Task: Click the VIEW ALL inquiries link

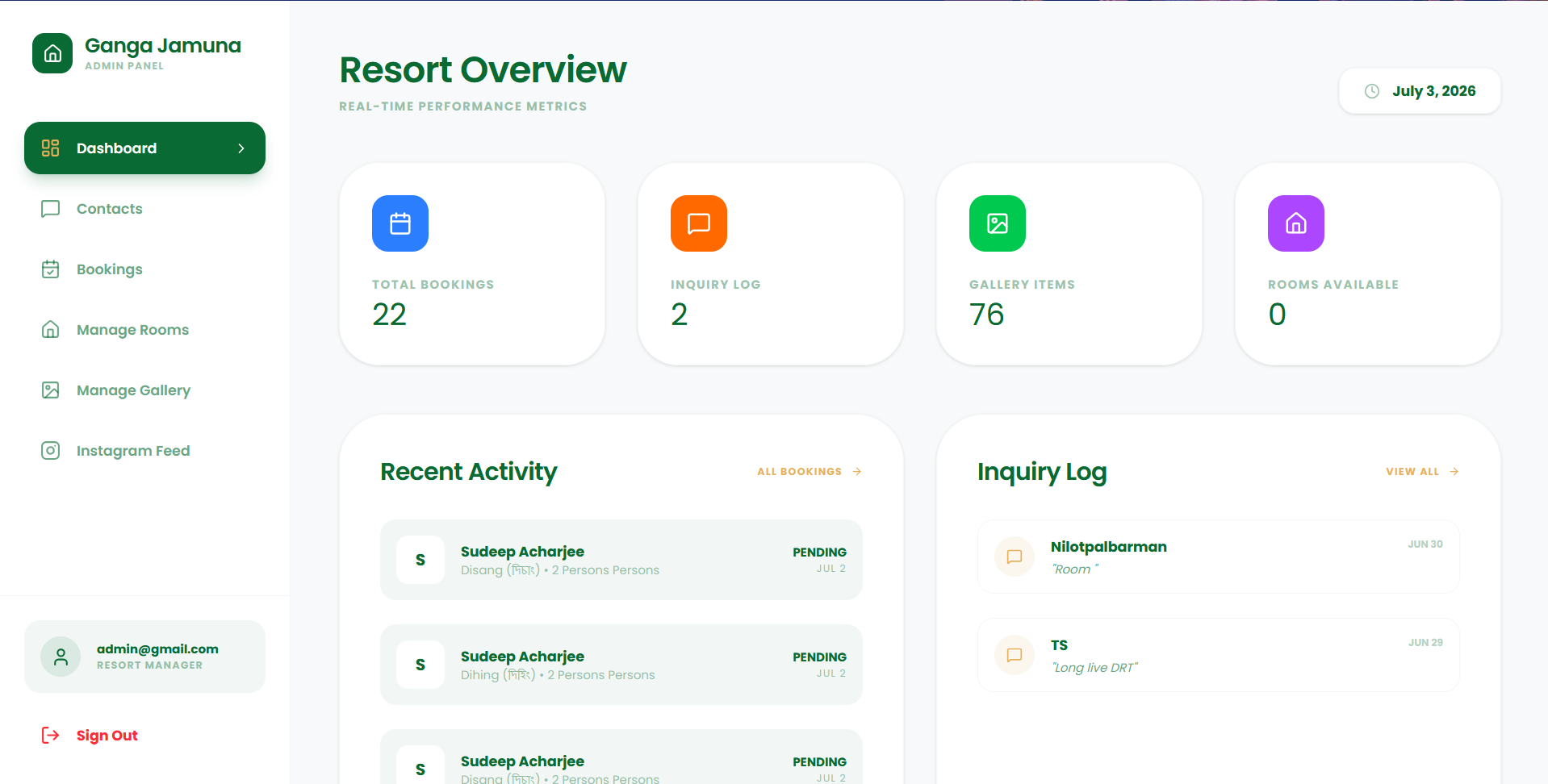Action: click(1422, 472)
